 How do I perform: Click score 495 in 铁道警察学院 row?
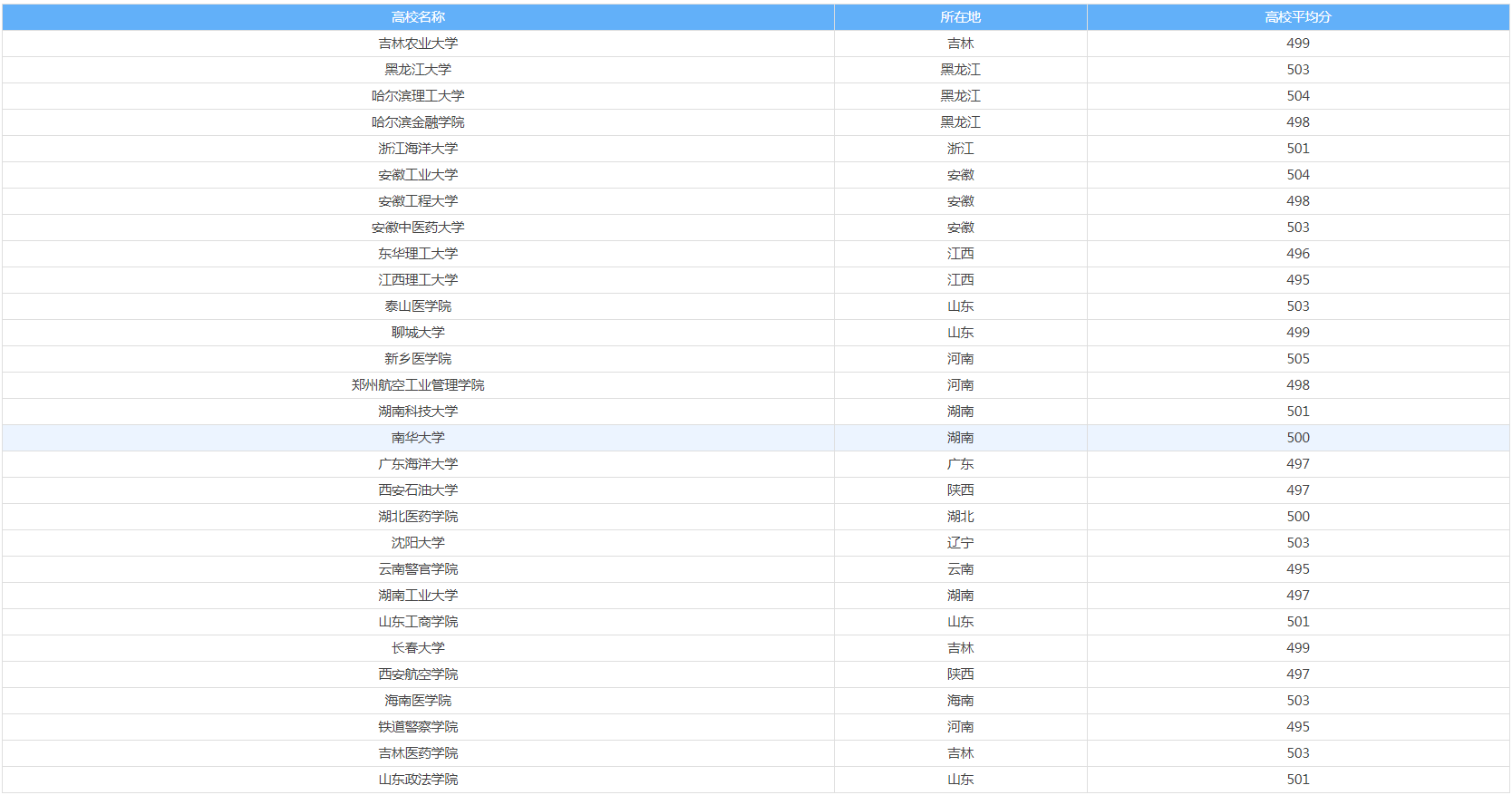[1298, 727]
